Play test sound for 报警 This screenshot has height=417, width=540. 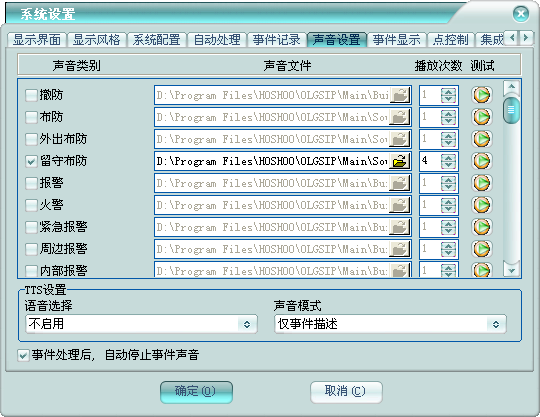(x=481, y=183)
